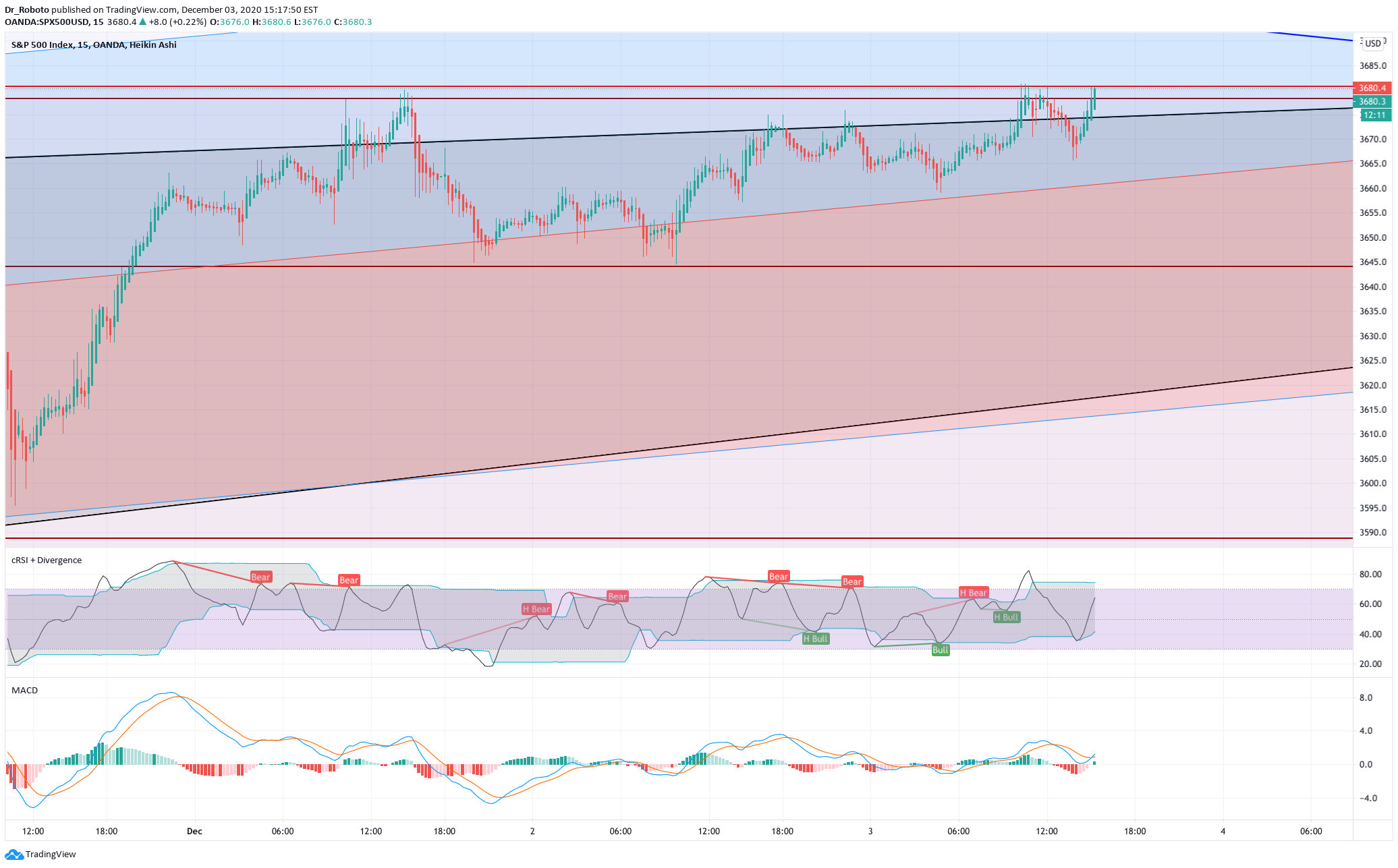Click the +8.0 (+0.22%) change value
Viewport: 1398px width, 868px height.
click(178, 22)
